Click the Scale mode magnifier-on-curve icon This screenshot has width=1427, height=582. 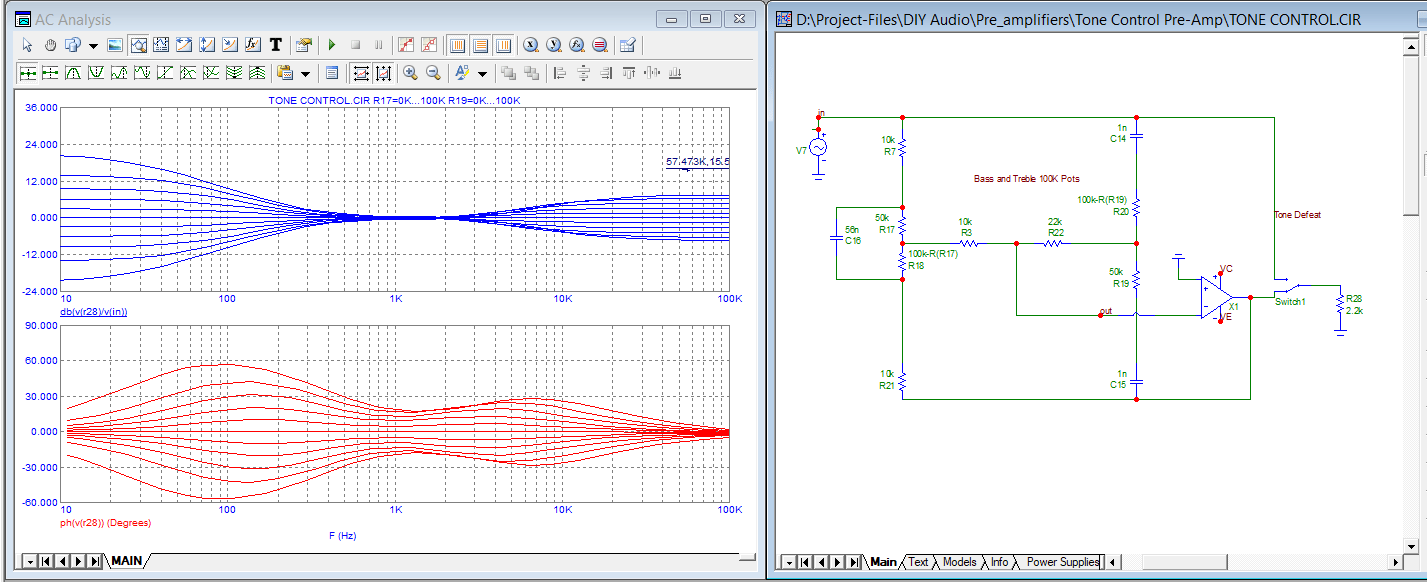[x=138, y=45]
